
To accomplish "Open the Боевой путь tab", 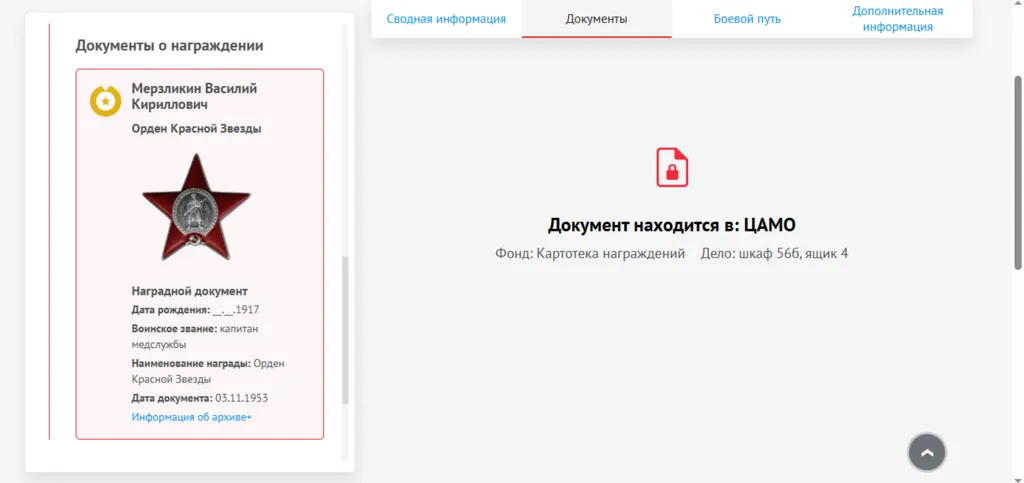I will [x=747, y=19].
